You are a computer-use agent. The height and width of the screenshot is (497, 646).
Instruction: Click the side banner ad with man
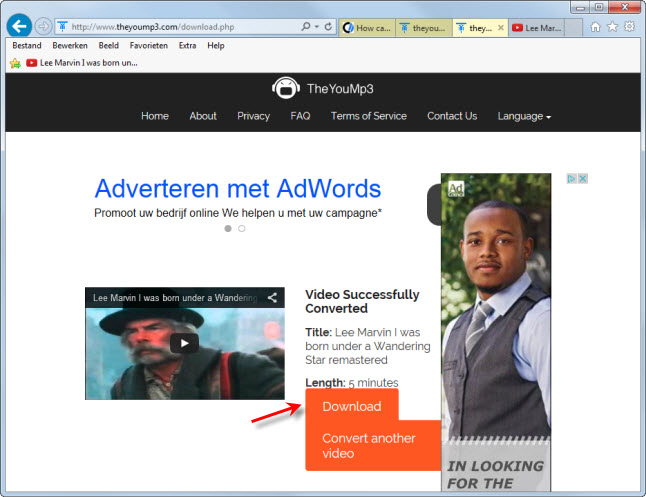pyautogui.click(x=496, y=332)
